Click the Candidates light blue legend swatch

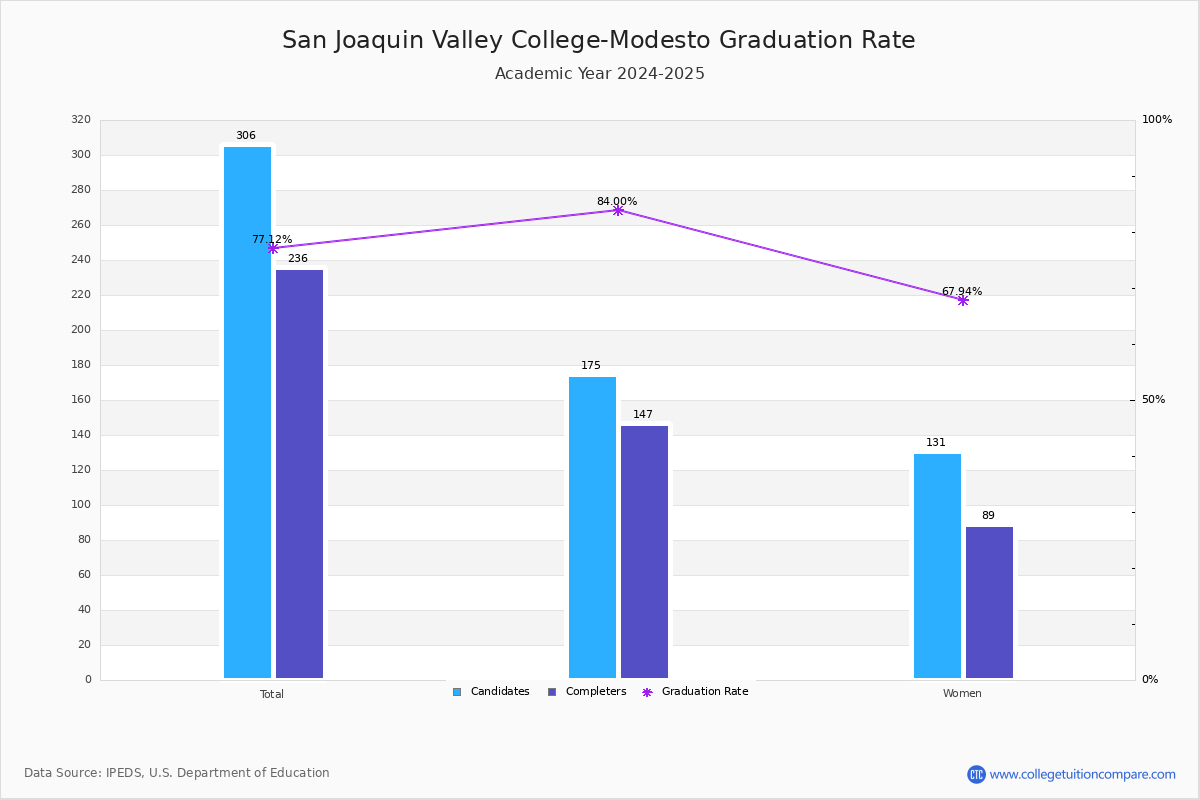(x=457, y=692)
